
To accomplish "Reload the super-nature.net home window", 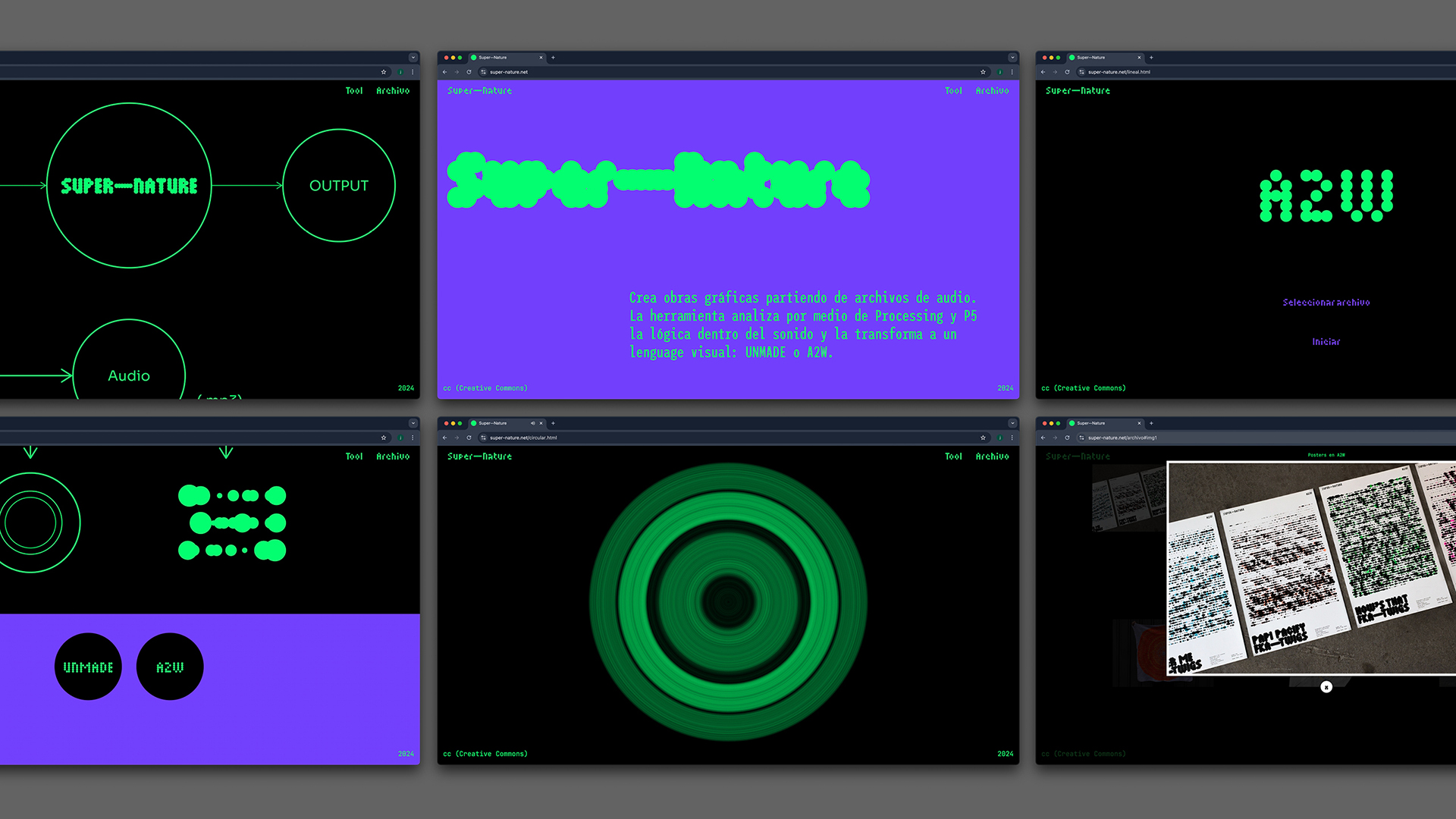I will pos(469,72).
